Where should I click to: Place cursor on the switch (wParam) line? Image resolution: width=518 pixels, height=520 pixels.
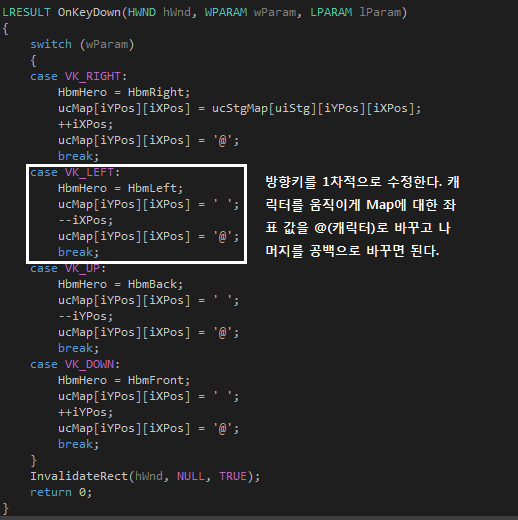(82, 44)
